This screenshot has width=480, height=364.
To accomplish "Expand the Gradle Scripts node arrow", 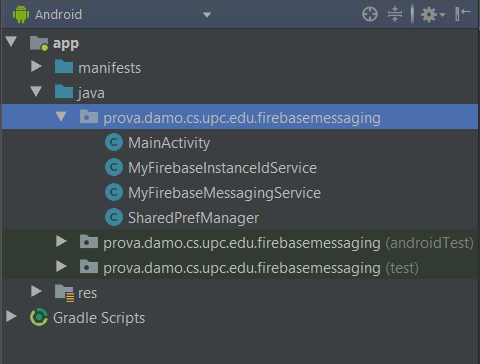I will coord(11,316).
